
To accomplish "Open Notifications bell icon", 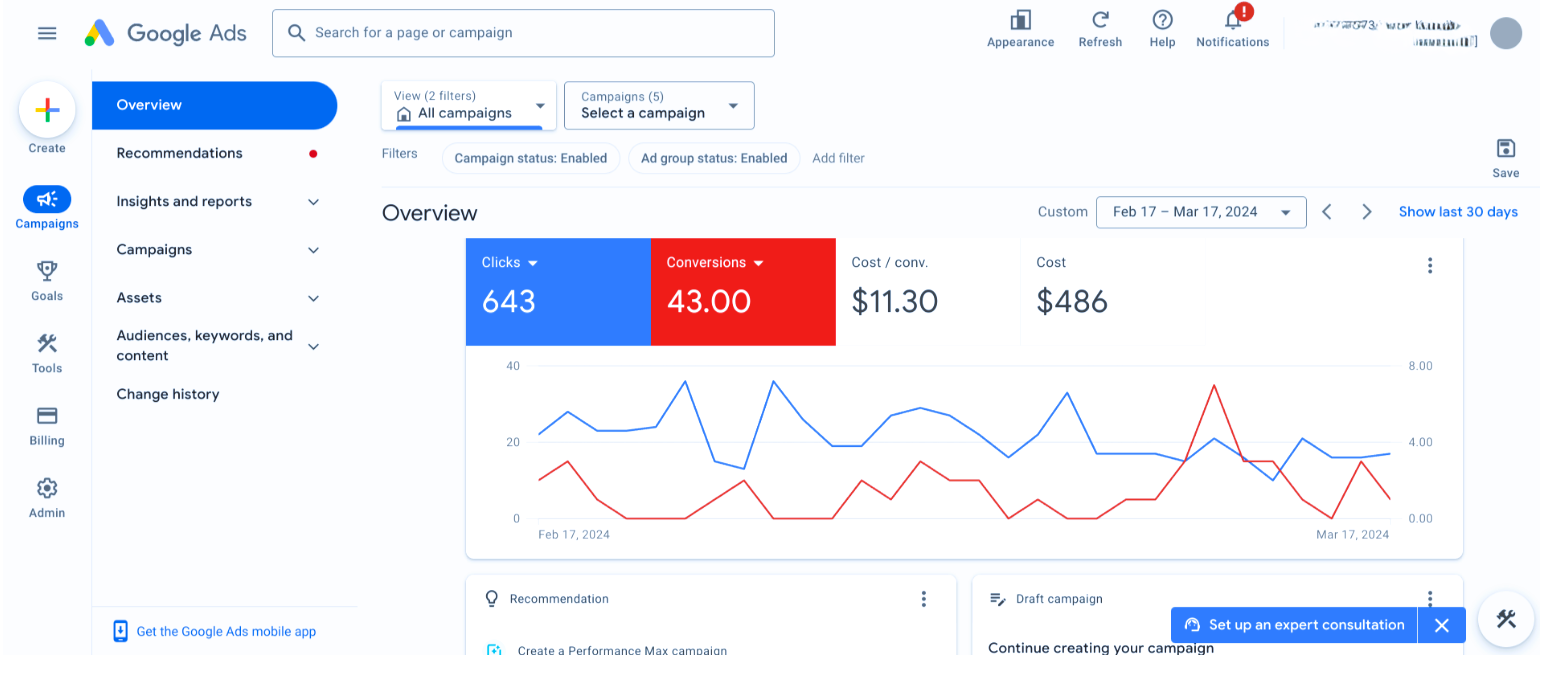I will click(1232, 21).
